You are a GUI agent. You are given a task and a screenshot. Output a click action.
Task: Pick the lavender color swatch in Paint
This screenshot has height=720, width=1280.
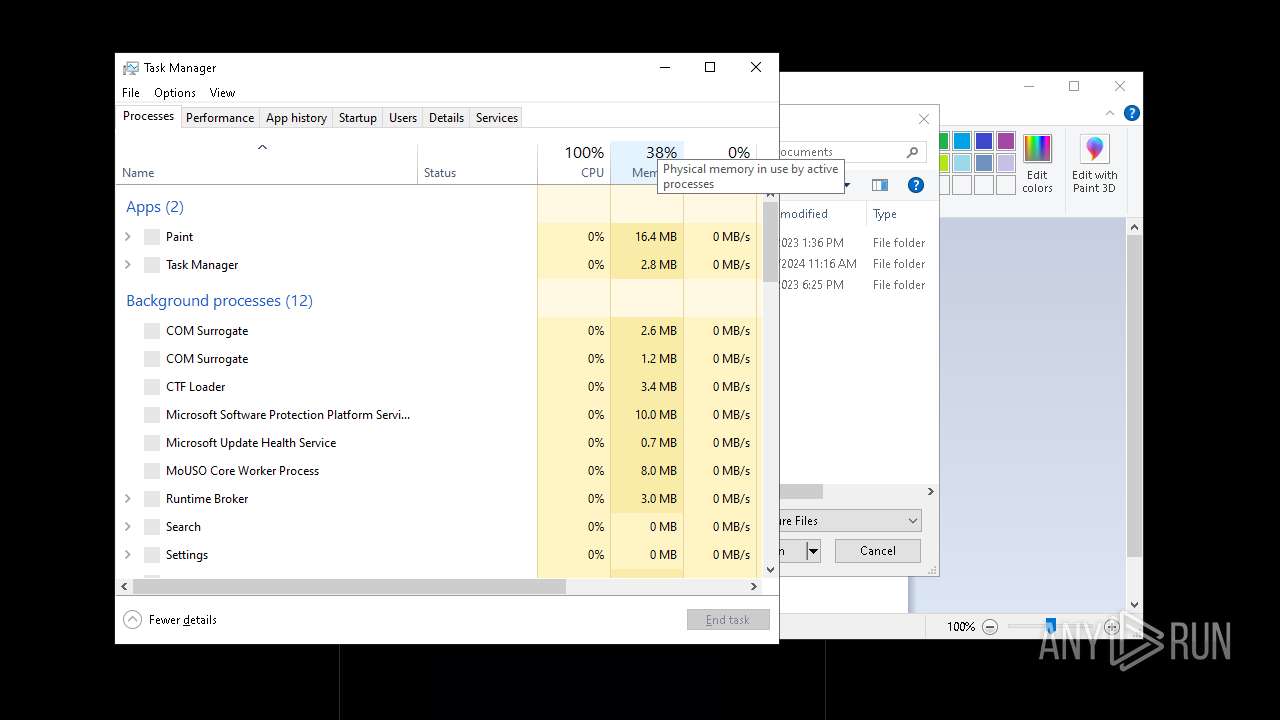click(1006, 163)
